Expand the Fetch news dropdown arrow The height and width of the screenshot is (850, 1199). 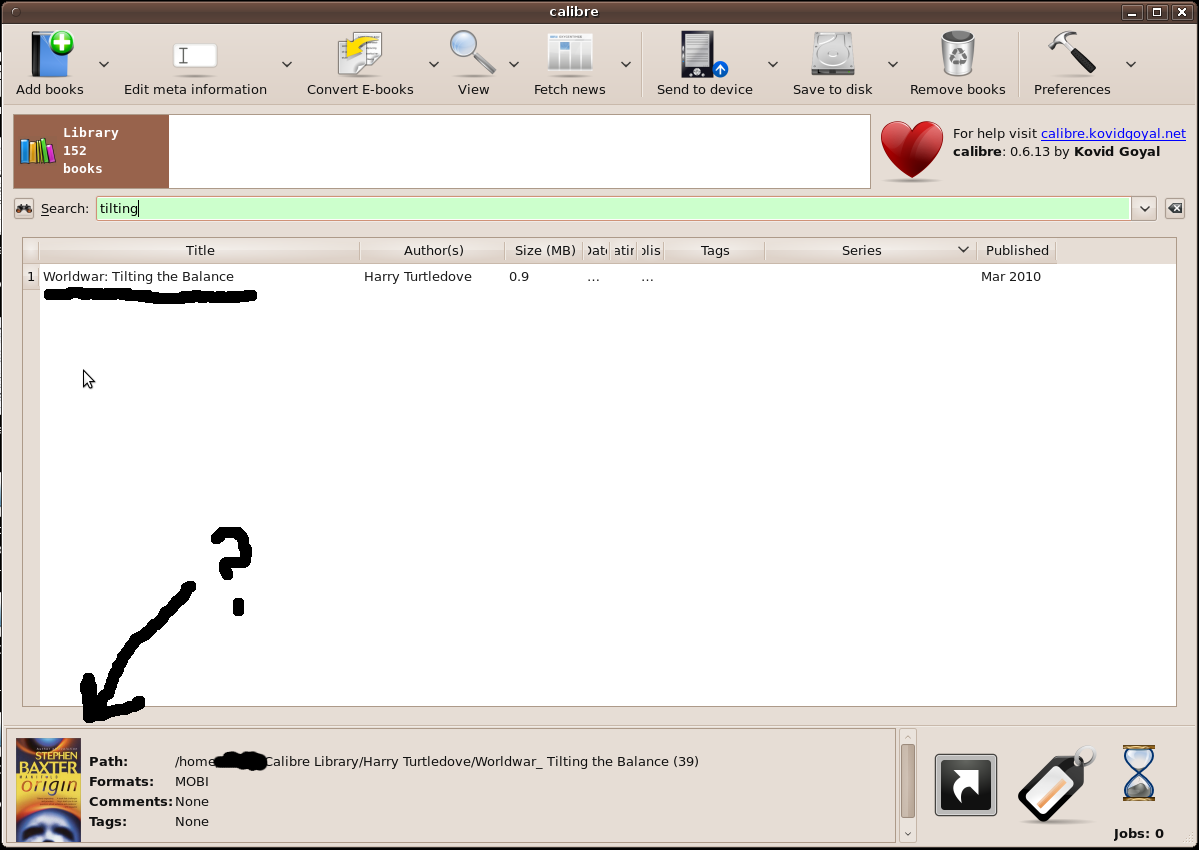(625, 64)
